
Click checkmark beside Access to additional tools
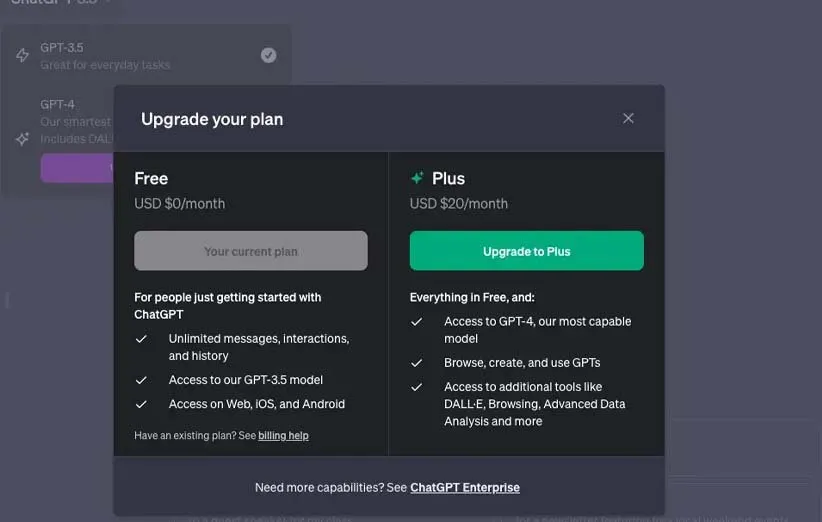[x=417, y=387]
